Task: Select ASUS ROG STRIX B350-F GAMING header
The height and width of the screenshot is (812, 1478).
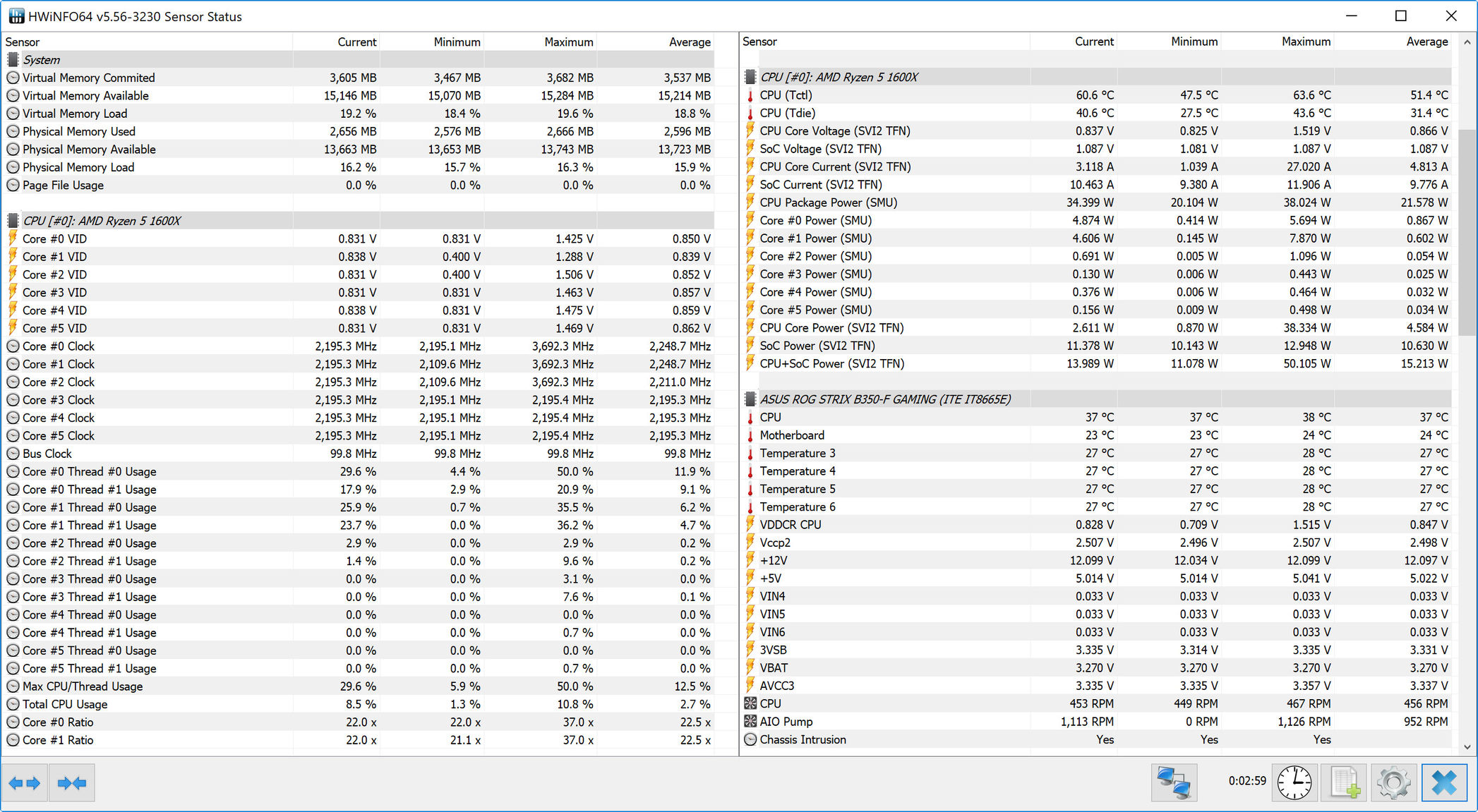Action: pos(1097,399)
